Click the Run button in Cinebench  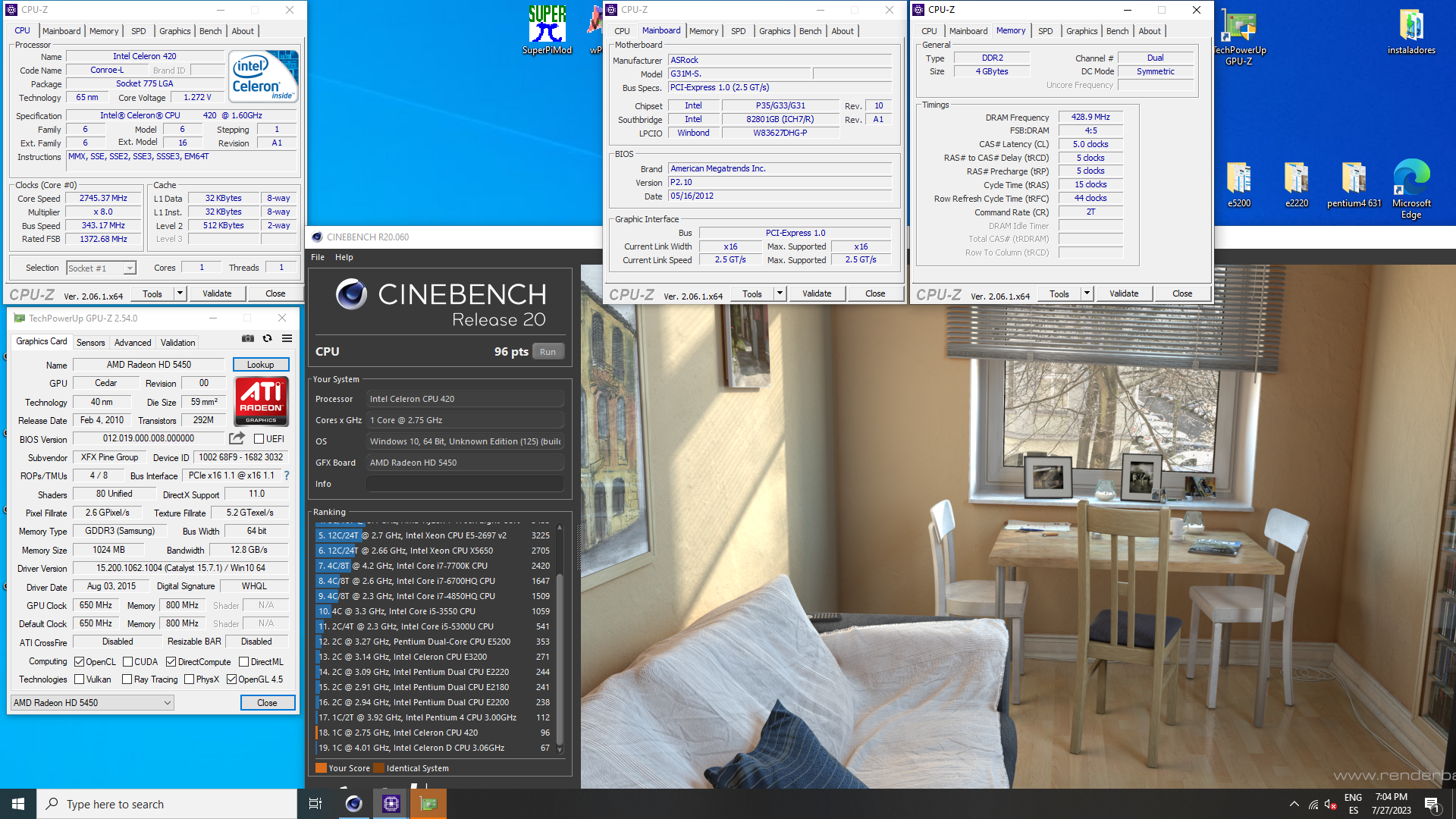[x=548, y=352]
